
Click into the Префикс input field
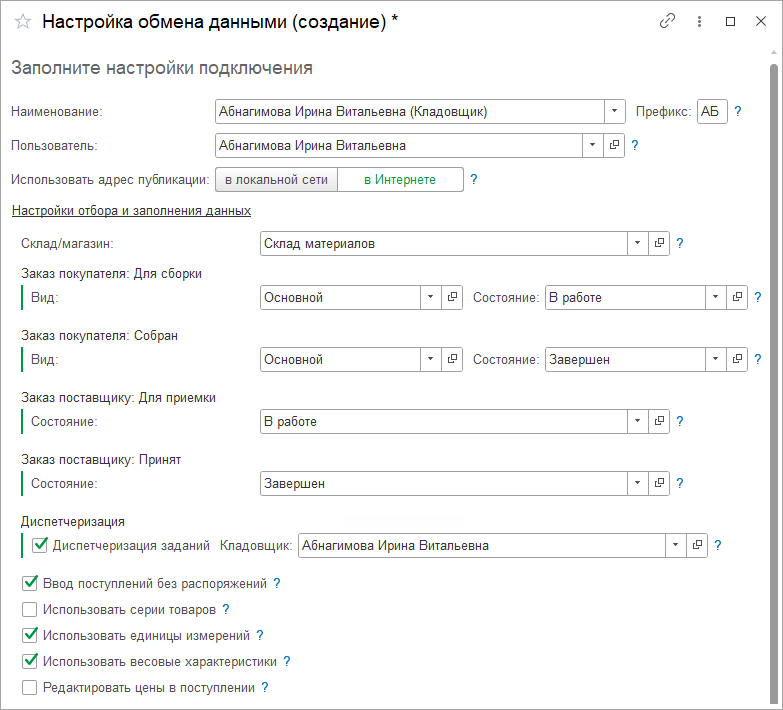click(711, 111)
